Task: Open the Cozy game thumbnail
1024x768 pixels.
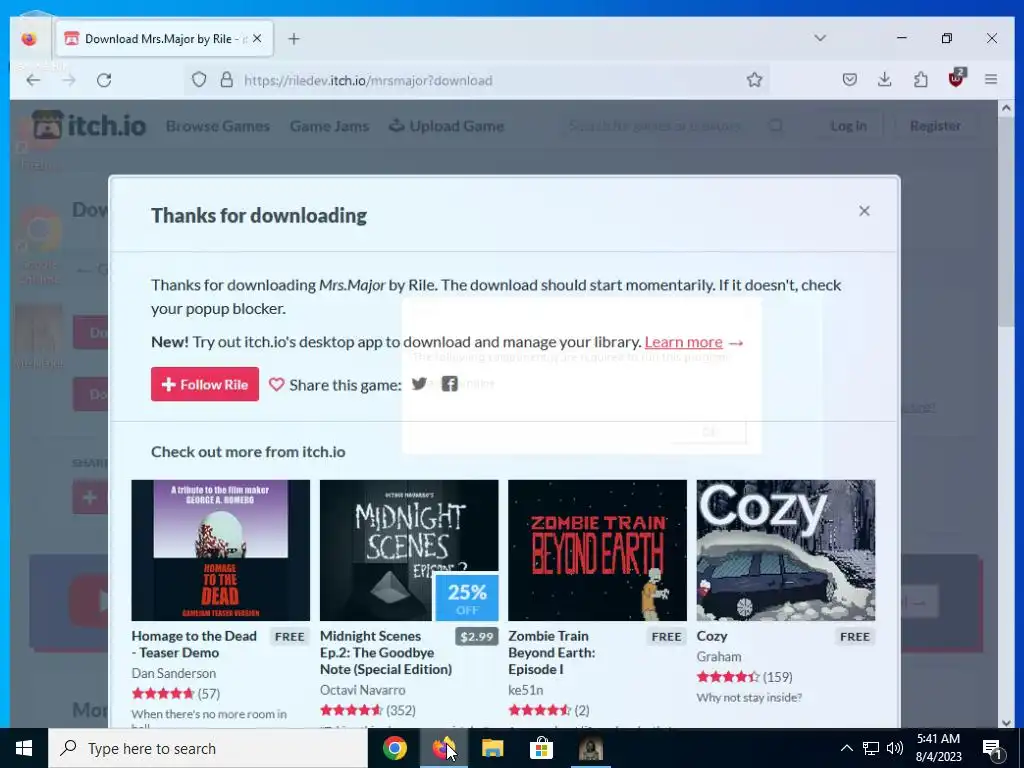Action: tap(786, 550)
